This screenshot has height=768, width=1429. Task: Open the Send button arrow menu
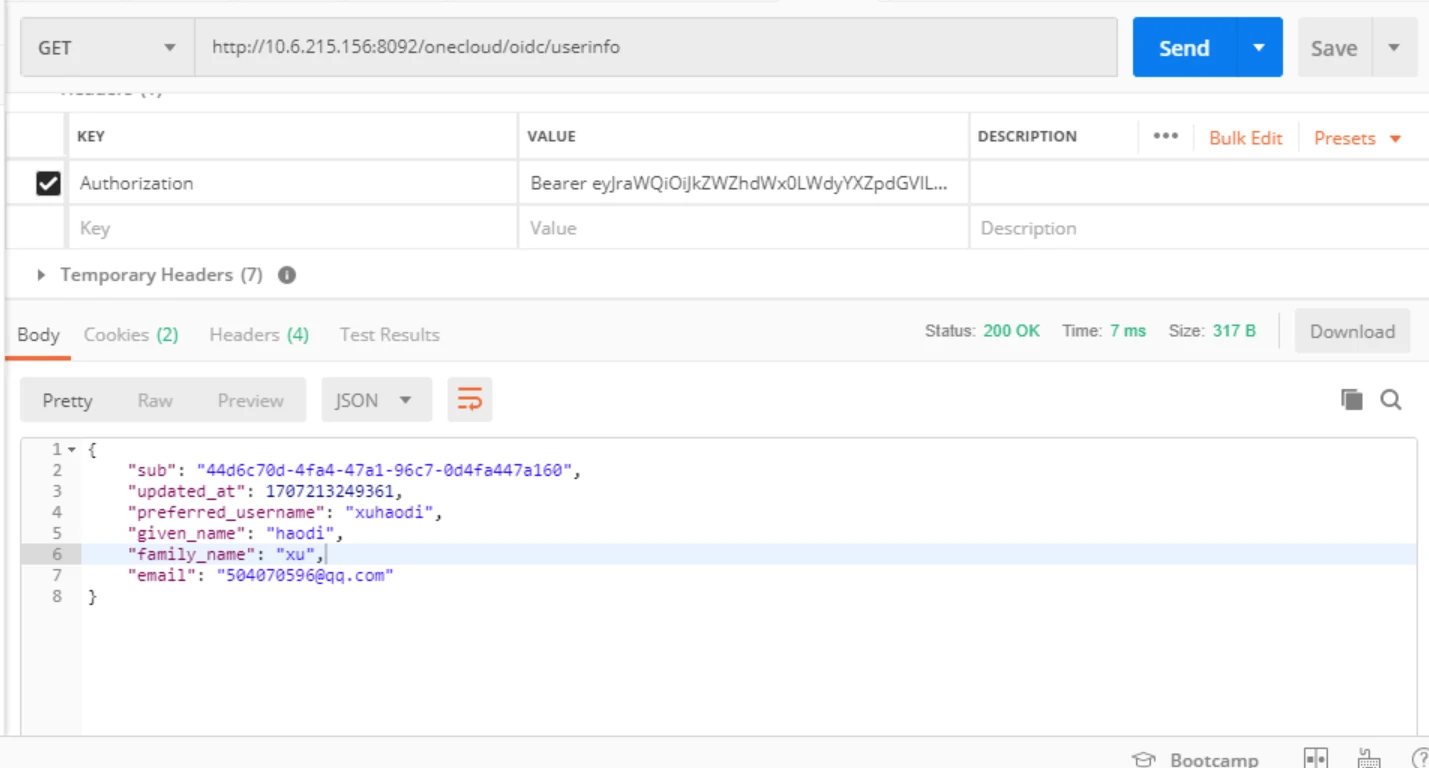1260,47
